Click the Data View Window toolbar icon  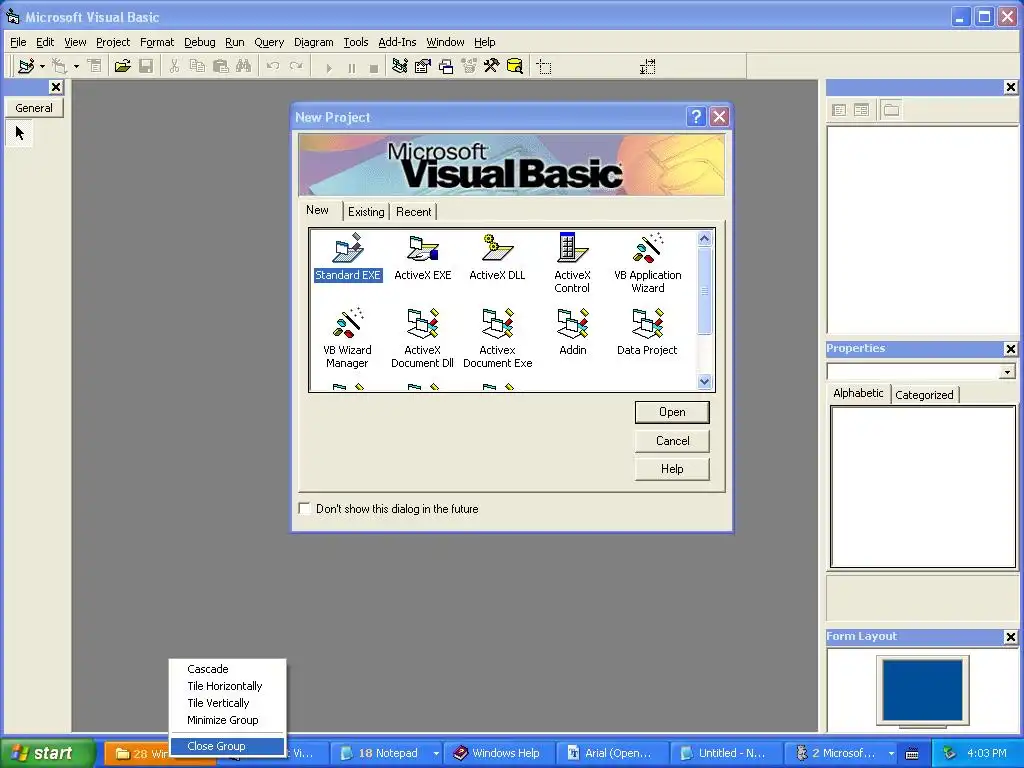(x=515, y=66)
